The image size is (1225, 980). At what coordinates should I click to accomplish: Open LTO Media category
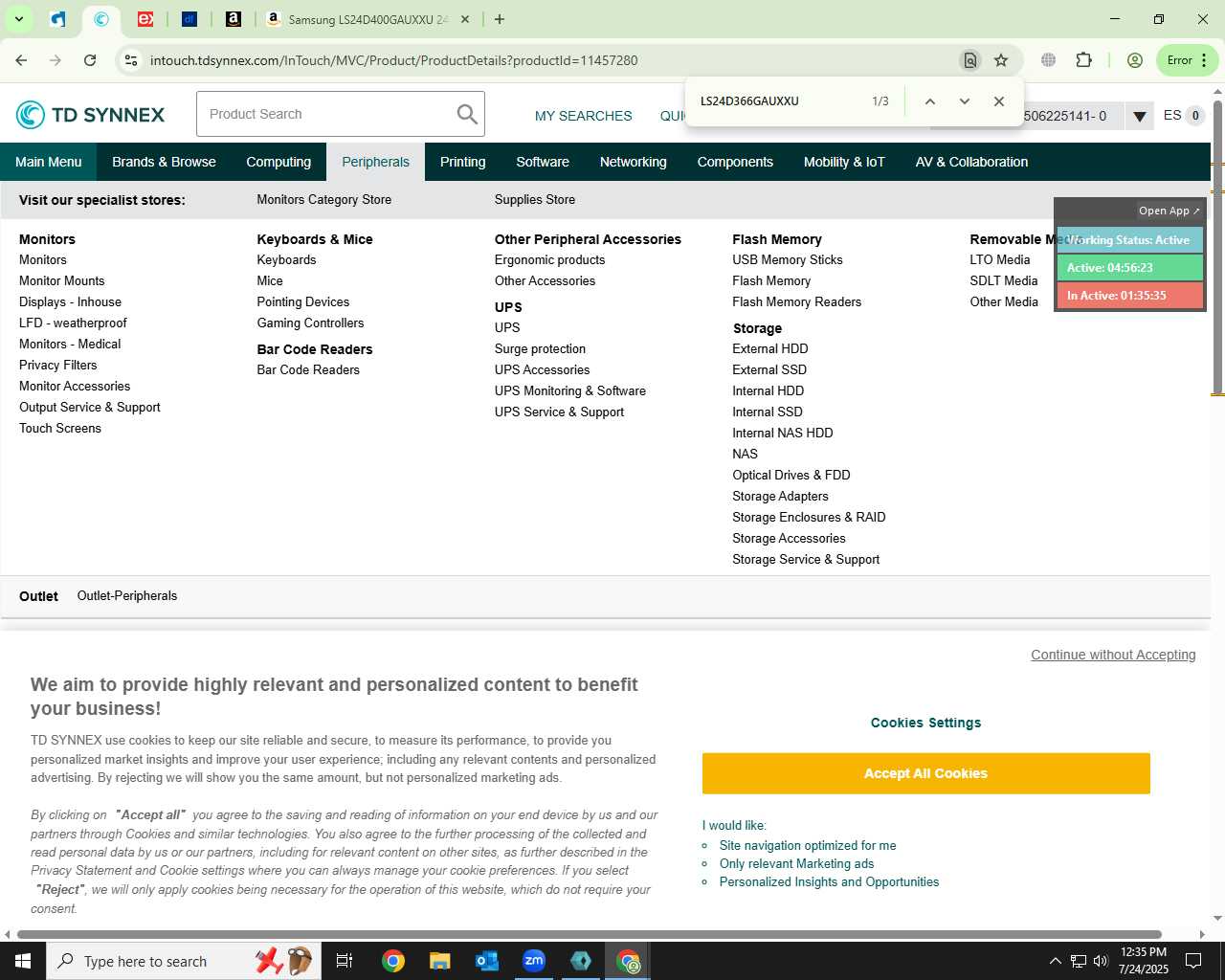pyautogui.click(x=1000, y=260)
